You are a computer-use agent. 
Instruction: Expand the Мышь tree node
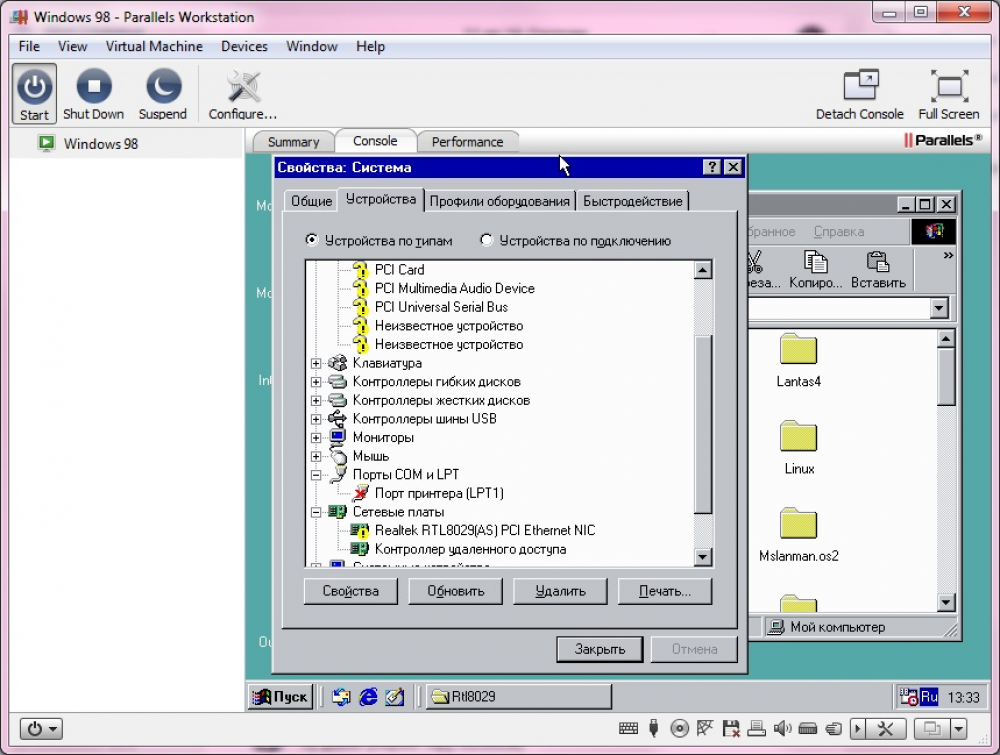[316, 457]
